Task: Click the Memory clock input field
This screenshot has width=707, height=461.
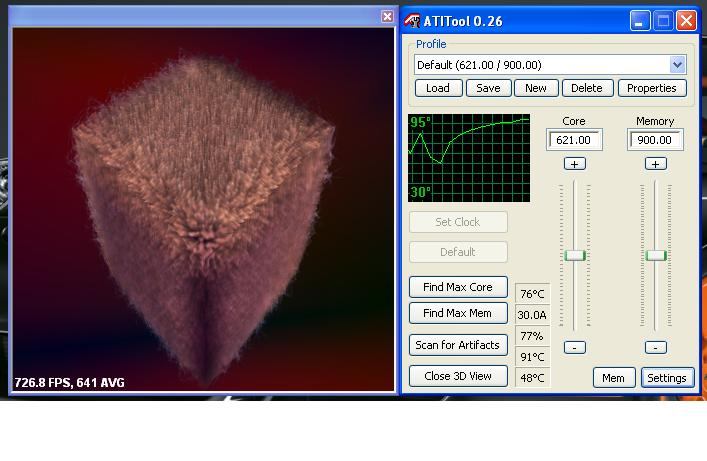Action: [x=655, y=140]
